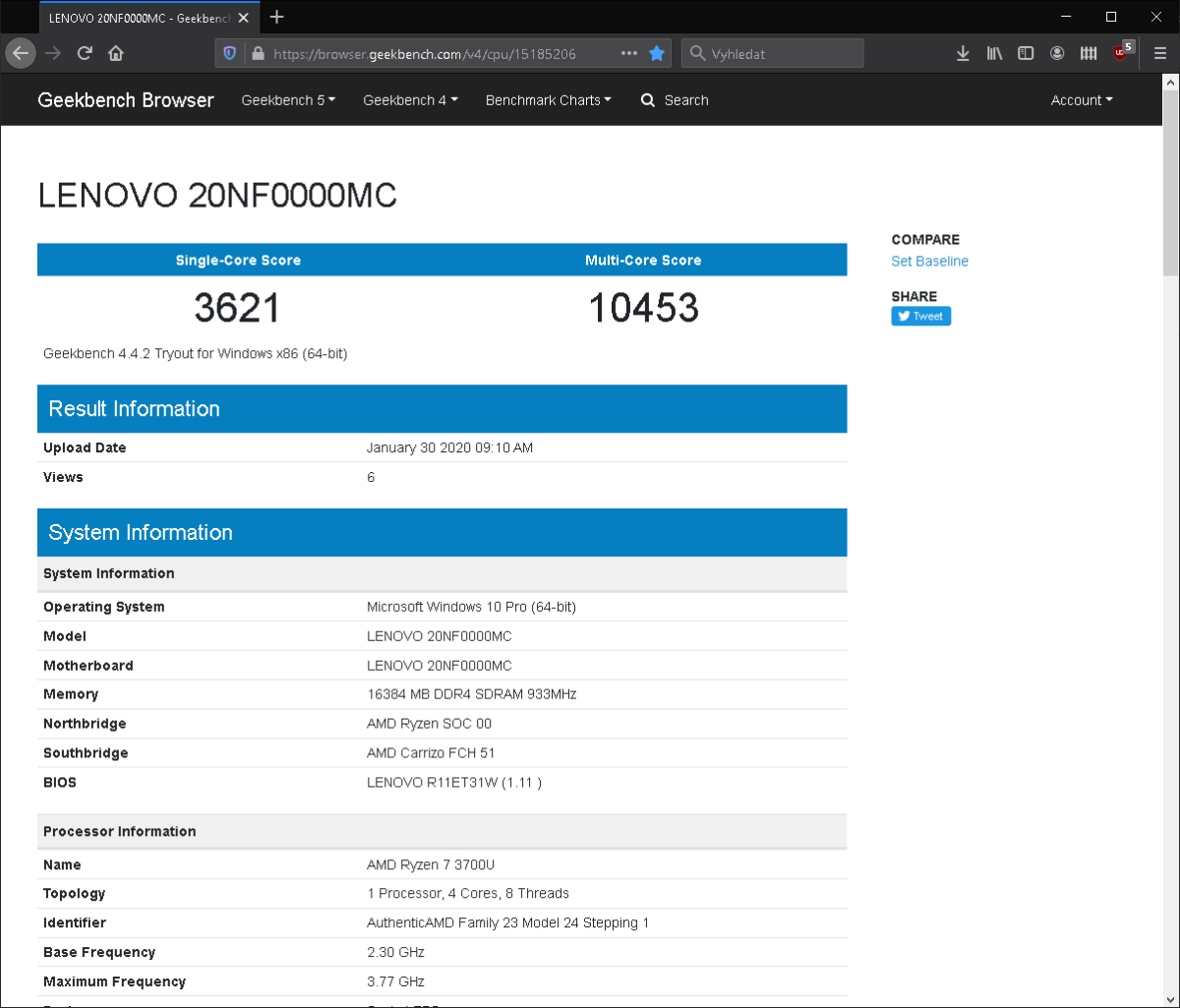Viewport: 1180px width, 1008px height.
Task: Open the Account dropdown menu
Action: (x=1081, y=100)
